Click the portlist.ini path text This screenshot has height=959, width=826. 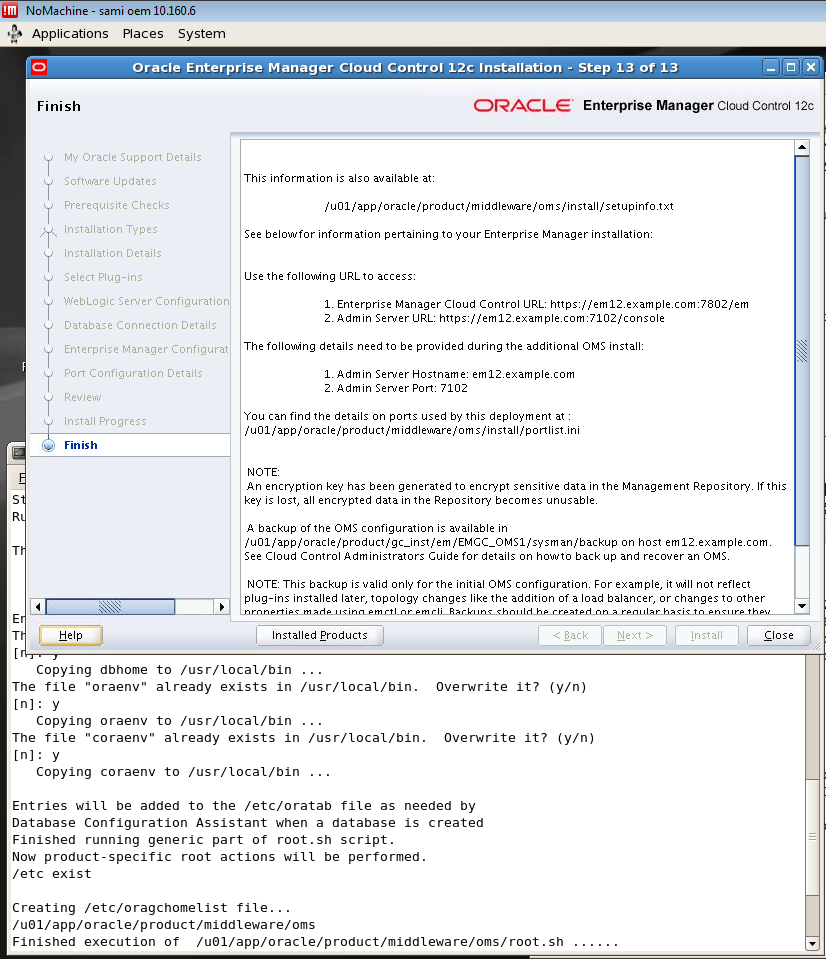pos(412,430)
